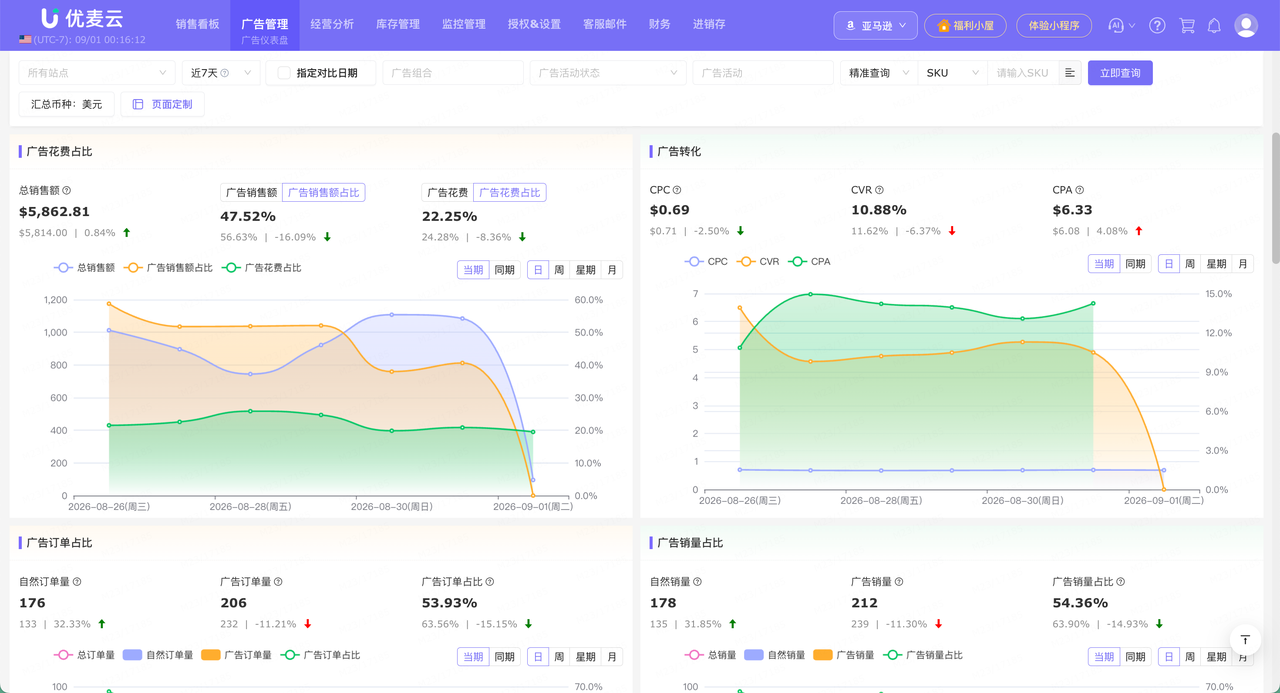Open the 库存管理 menu
Screen dimensions: 1280x693
point(398,24)
